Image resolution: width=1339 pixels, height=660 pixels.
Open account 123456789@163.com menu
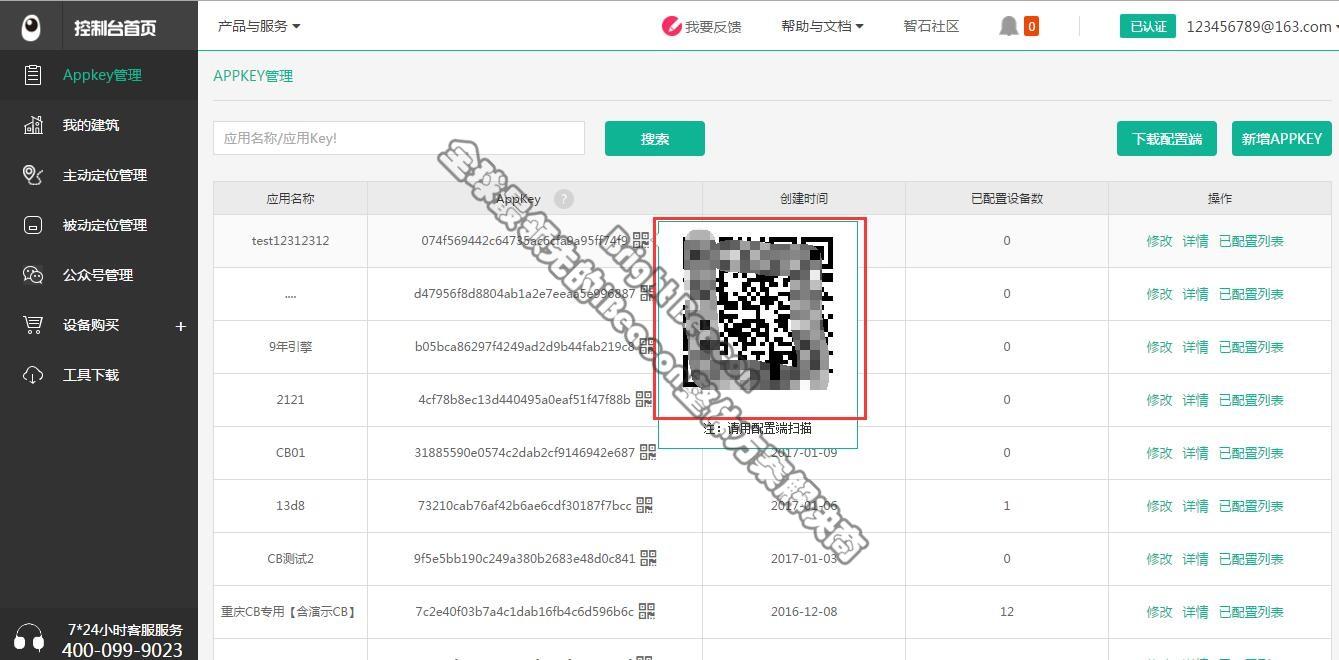[x=1262, y=26]
